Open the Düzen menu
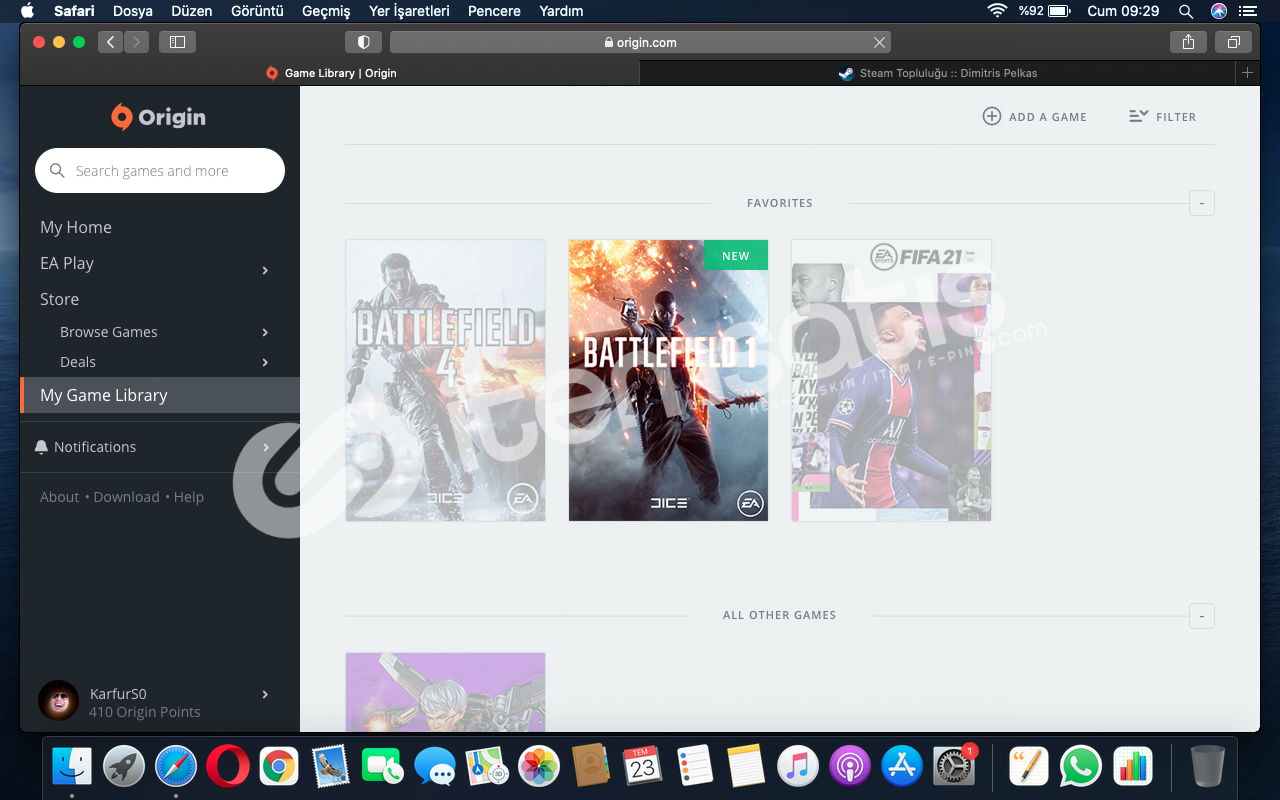 click(x=192, y=11)
